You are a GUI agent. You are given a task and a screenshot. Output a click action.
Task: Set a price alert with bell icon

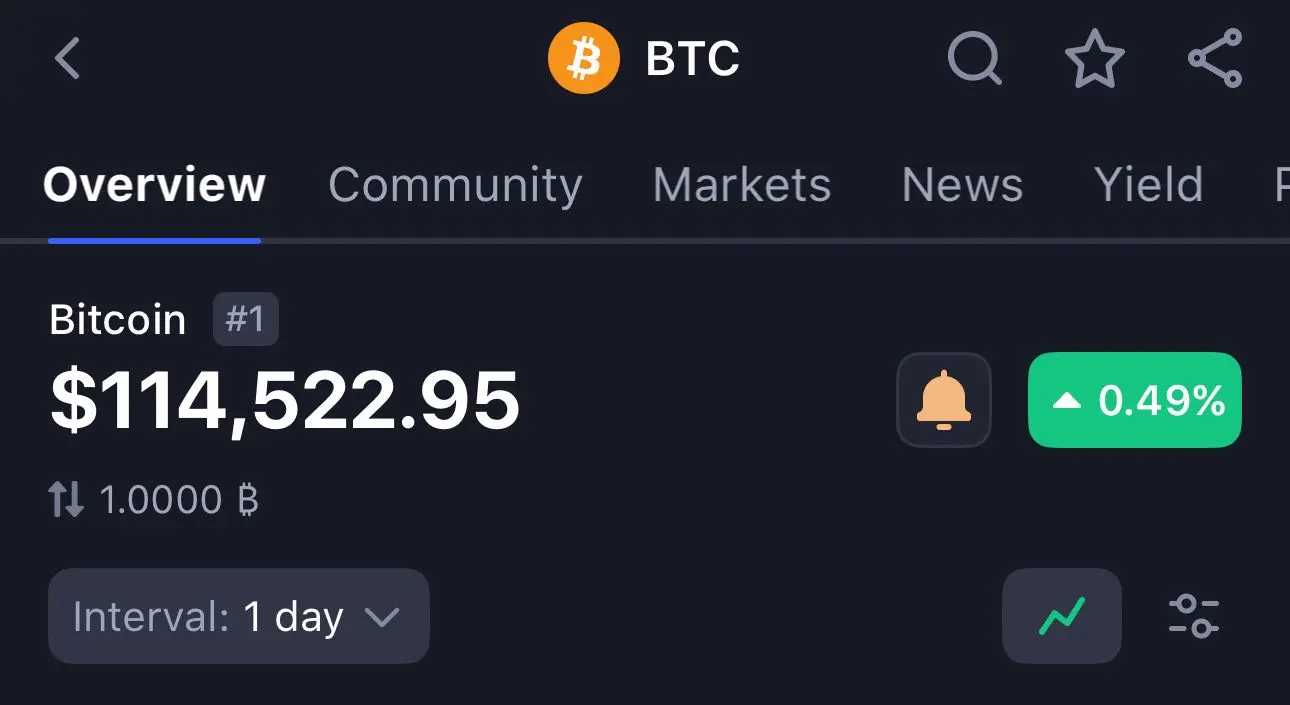(944, 400)
